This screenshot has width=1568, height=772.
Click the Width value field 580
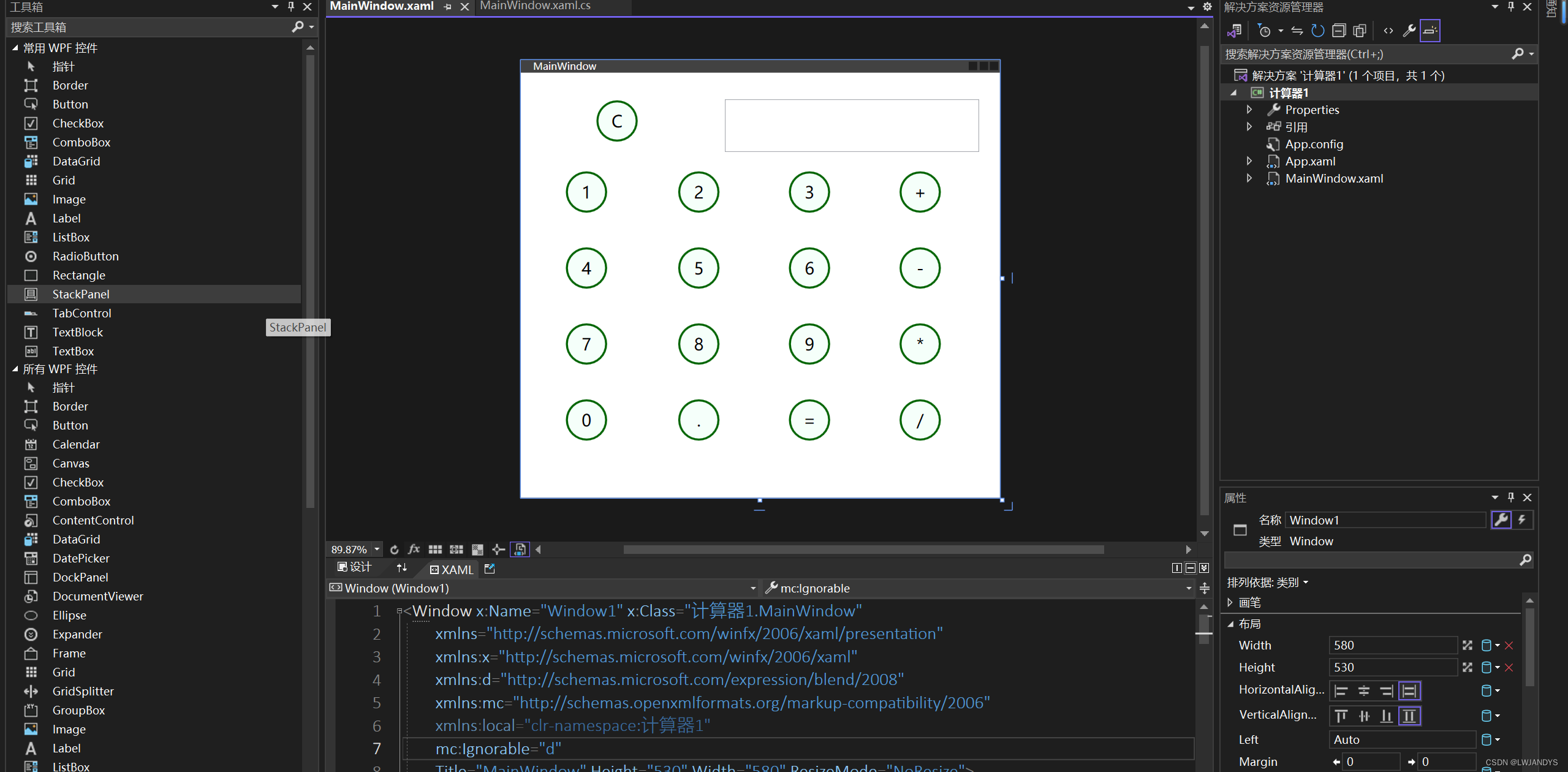tap(1392, 645)
